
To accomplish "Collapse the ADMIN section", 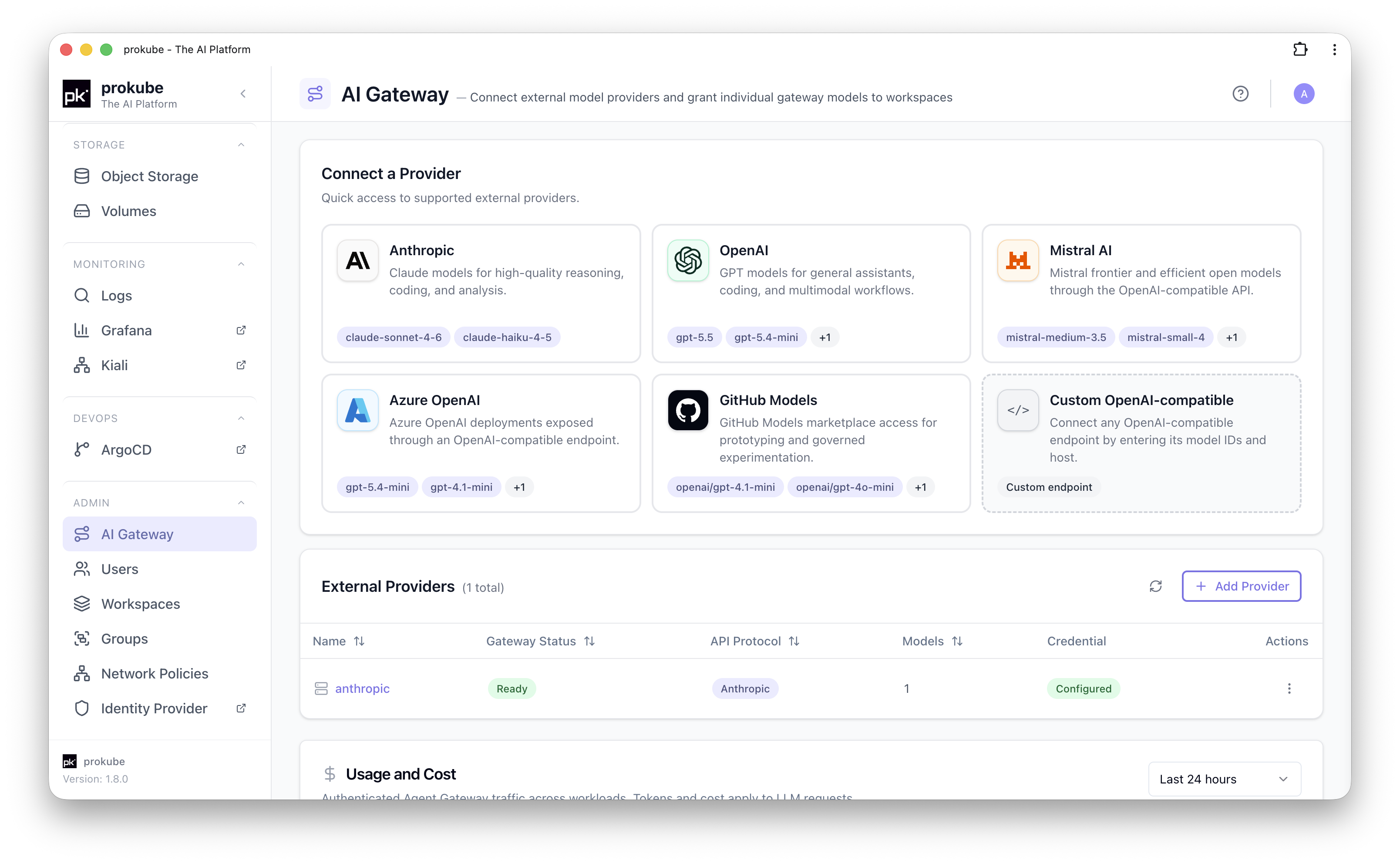I will pyautogui.click(x=241, y=503).
